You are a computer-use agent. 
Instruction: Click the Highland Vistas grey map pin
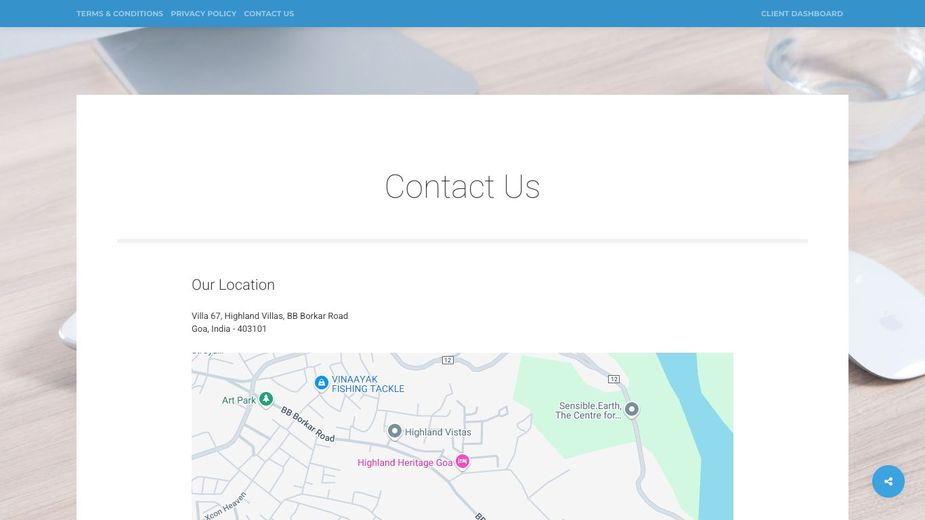tap(394, 432)
